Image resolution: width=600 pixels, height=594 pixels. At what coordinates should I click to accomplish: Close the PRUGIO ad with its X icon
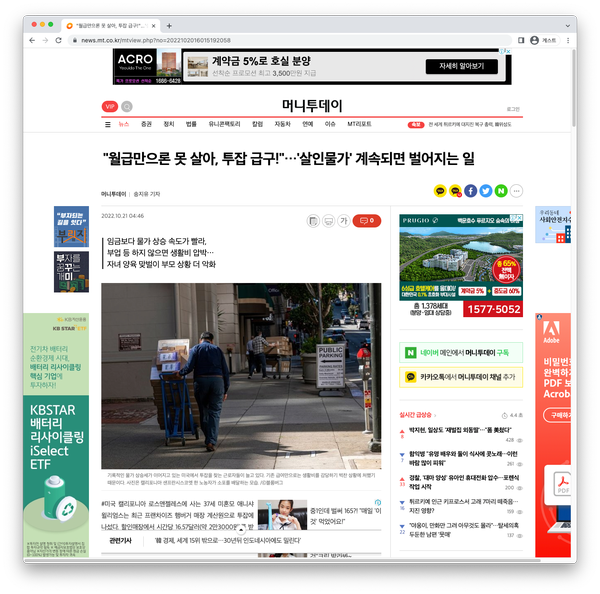click(x=520, y=217)
